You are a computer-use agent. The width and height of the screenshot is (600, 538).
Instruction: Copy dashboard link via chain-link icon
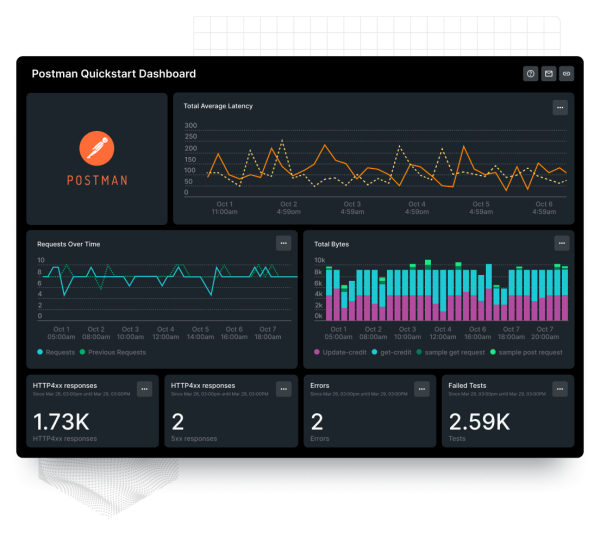coord(566,73)
